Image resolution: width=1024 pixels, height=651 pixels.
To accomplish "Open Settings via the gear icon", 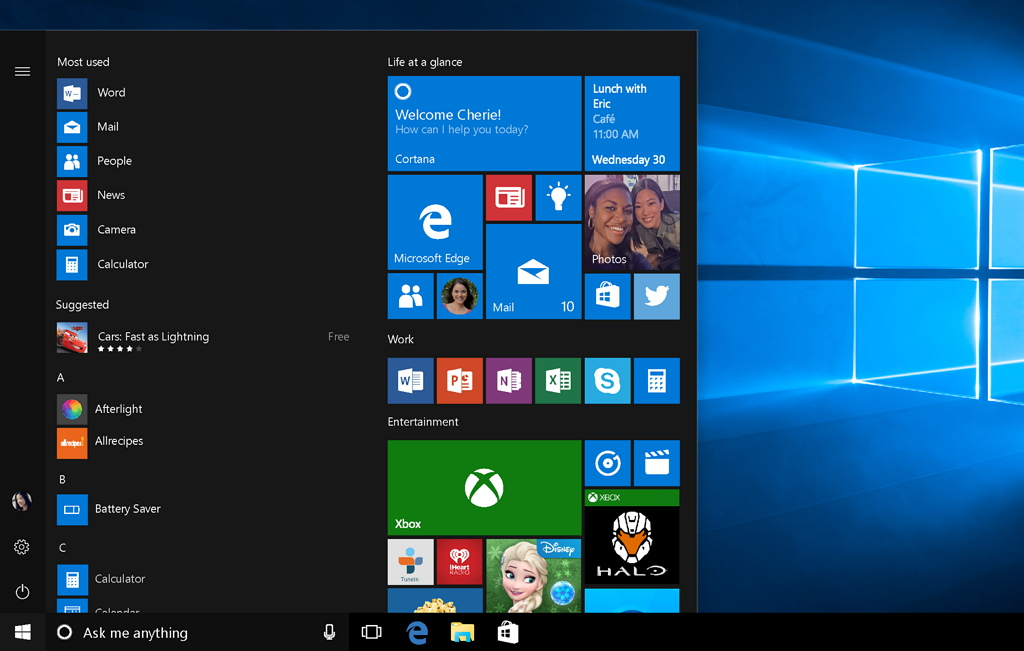I will point(22,547).
